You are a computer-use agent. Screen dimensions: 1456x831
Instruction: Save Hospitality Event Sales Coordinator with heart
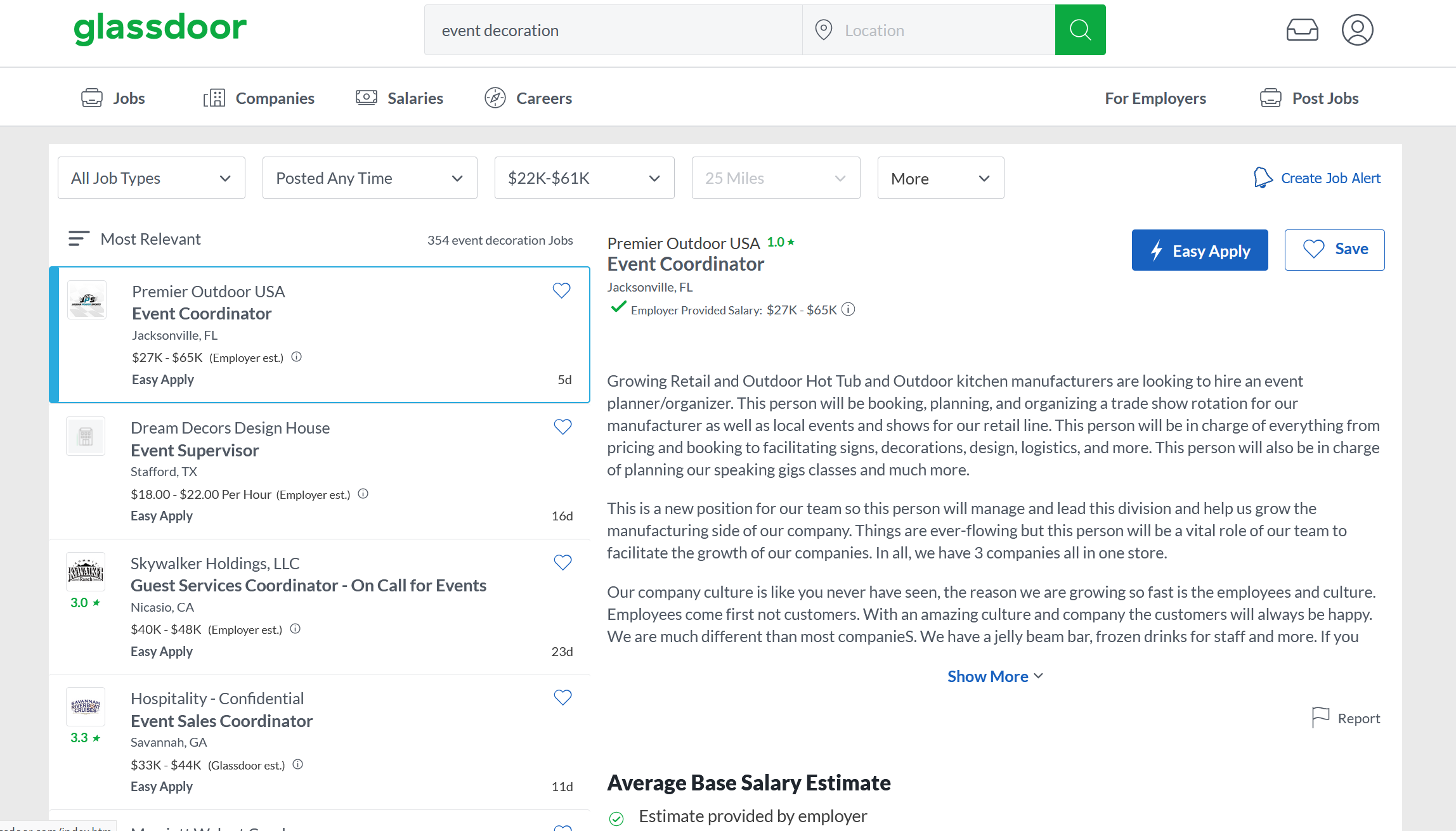pos(562,697)
